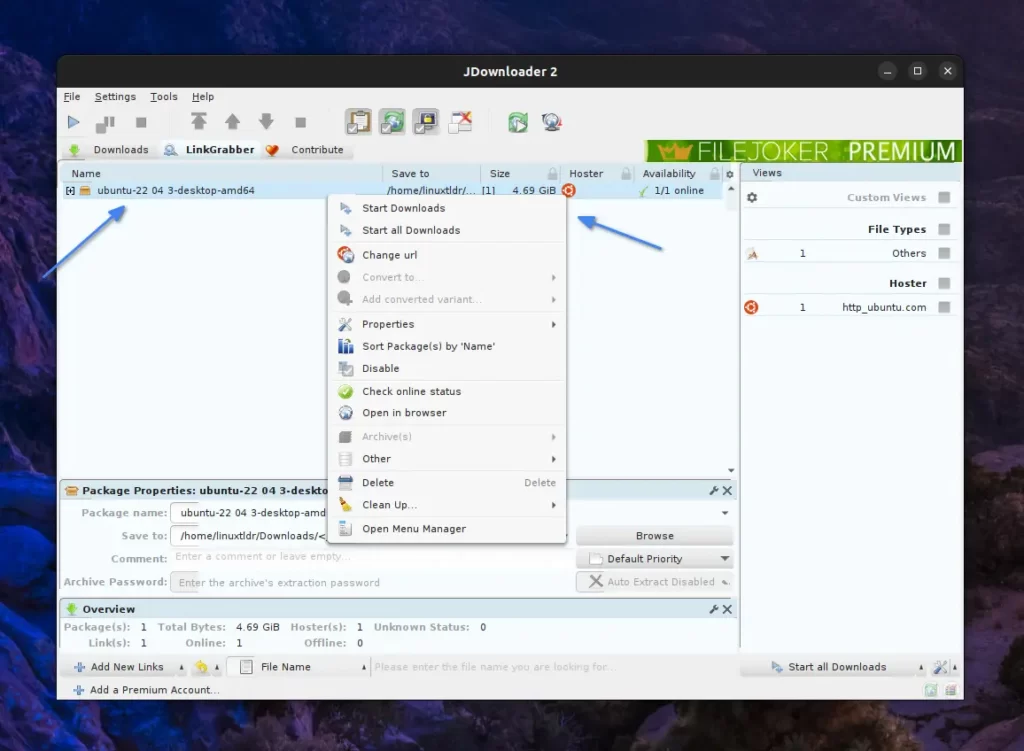Viewport: 1024px width, 751px height.
Task: Click the bottom bar settings tools icon
Action: coord(940,667)
